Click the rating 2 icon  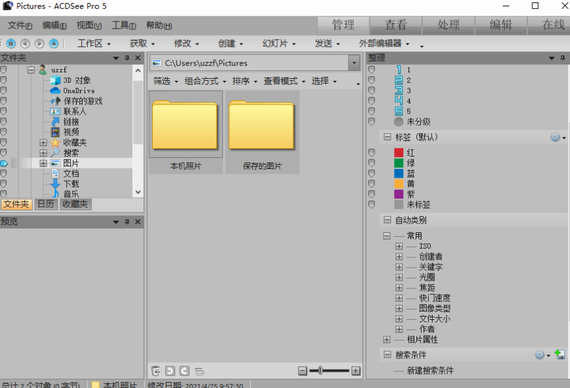[x=399, y=80]
